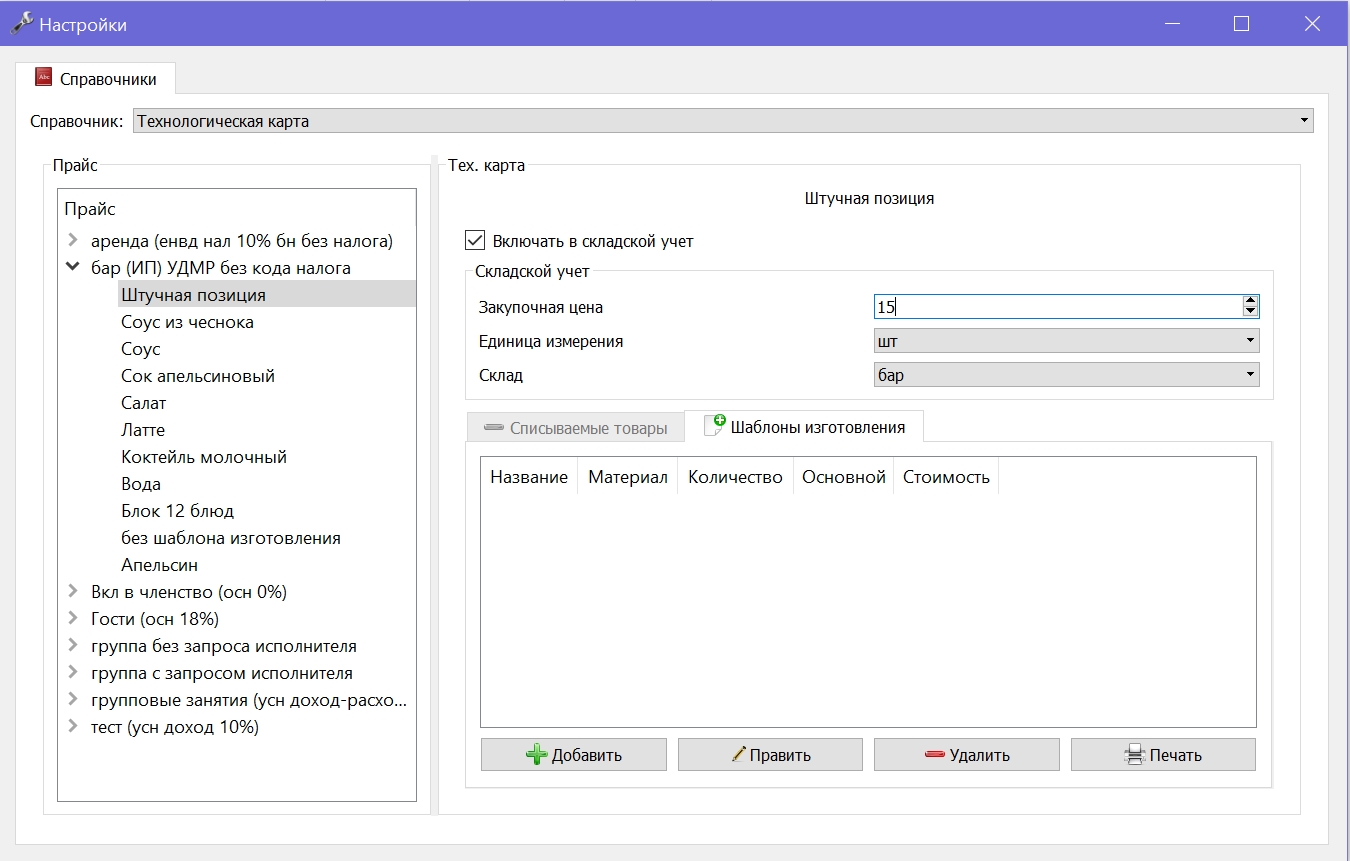
Task: Select Салат in the price tree
Action: pyautogui.click(x=144, y=403)
